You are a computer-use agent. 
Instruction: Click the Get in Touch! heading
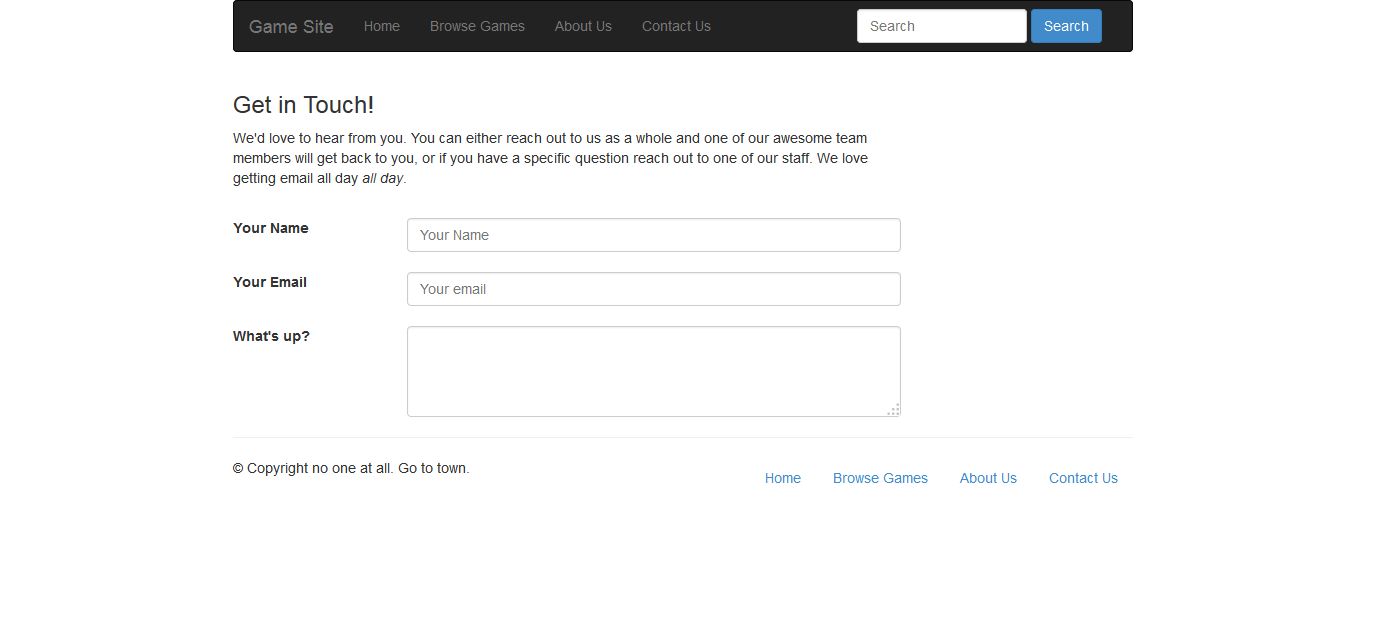[303, 104]
